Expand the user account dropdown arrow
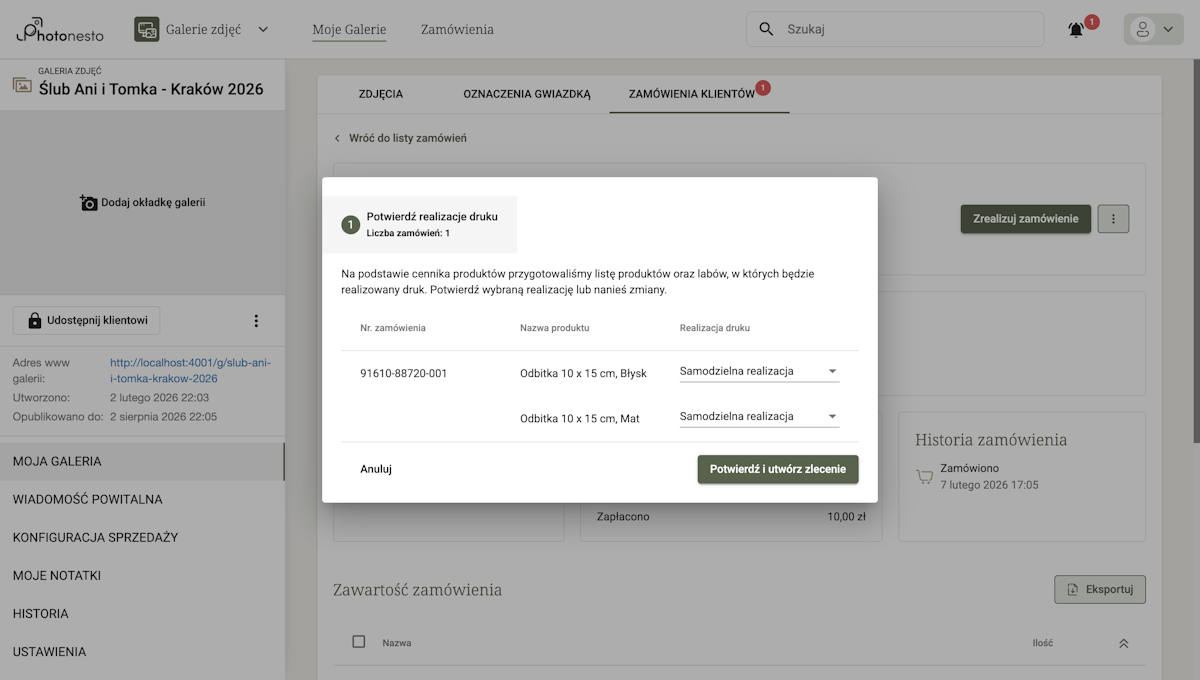The width and height of the screenshot is (1200, 680). coord(1168,29)
